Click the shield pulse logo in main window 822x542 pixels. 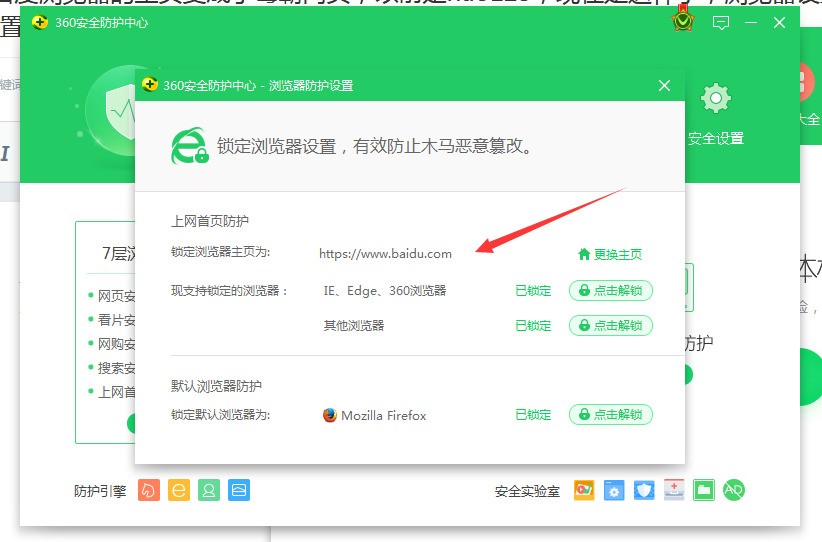click(x=111, y=110)
